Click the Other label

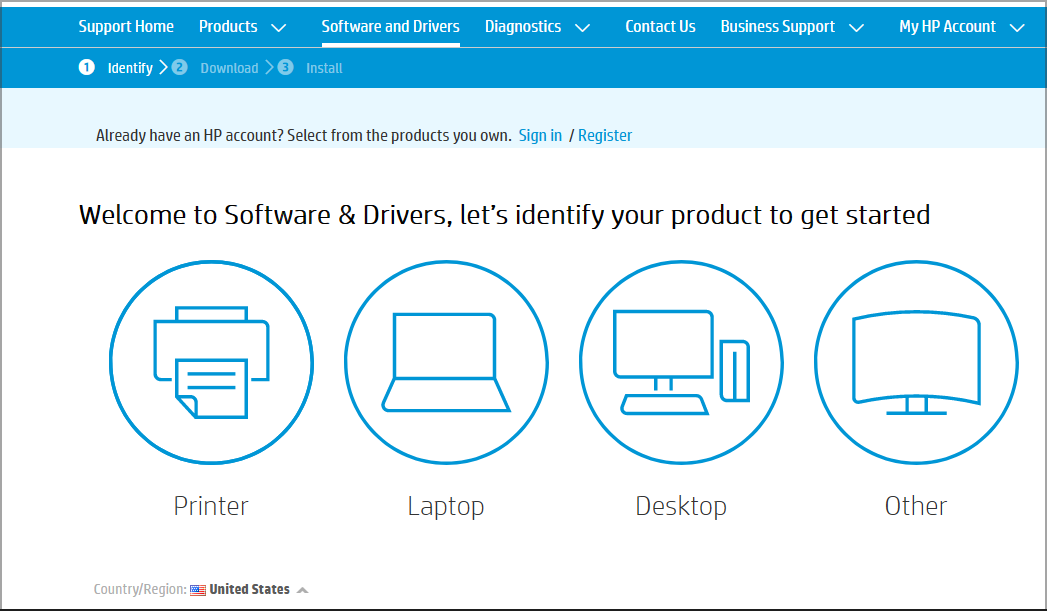[916, 506]
